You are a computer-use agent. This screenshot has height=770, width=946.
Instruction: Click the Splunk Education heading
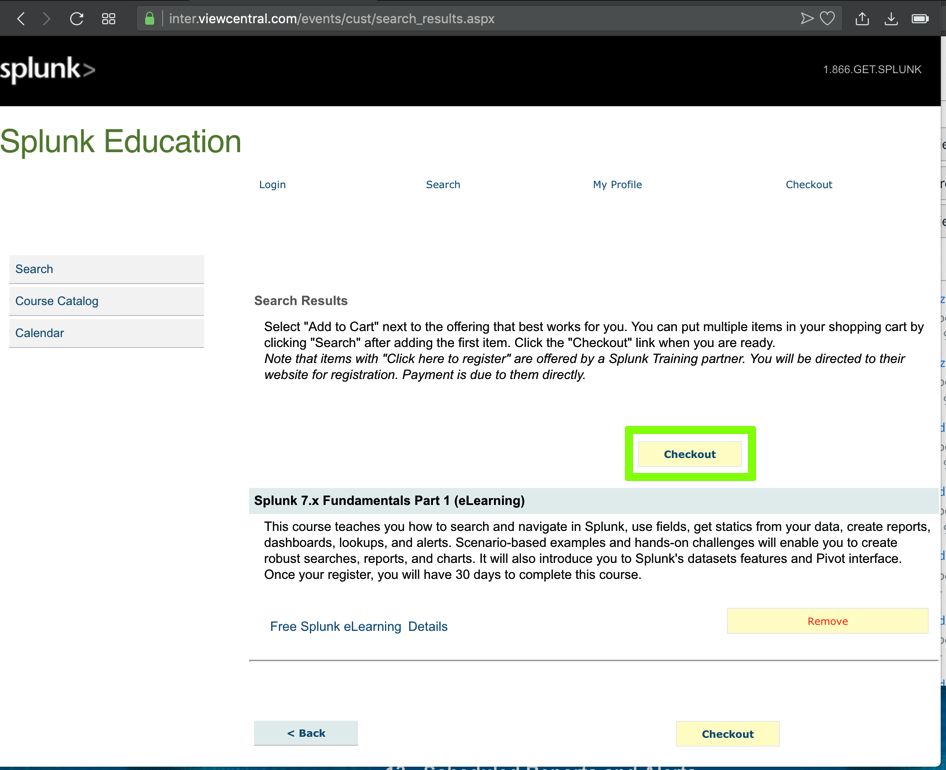tap(121, 142)
